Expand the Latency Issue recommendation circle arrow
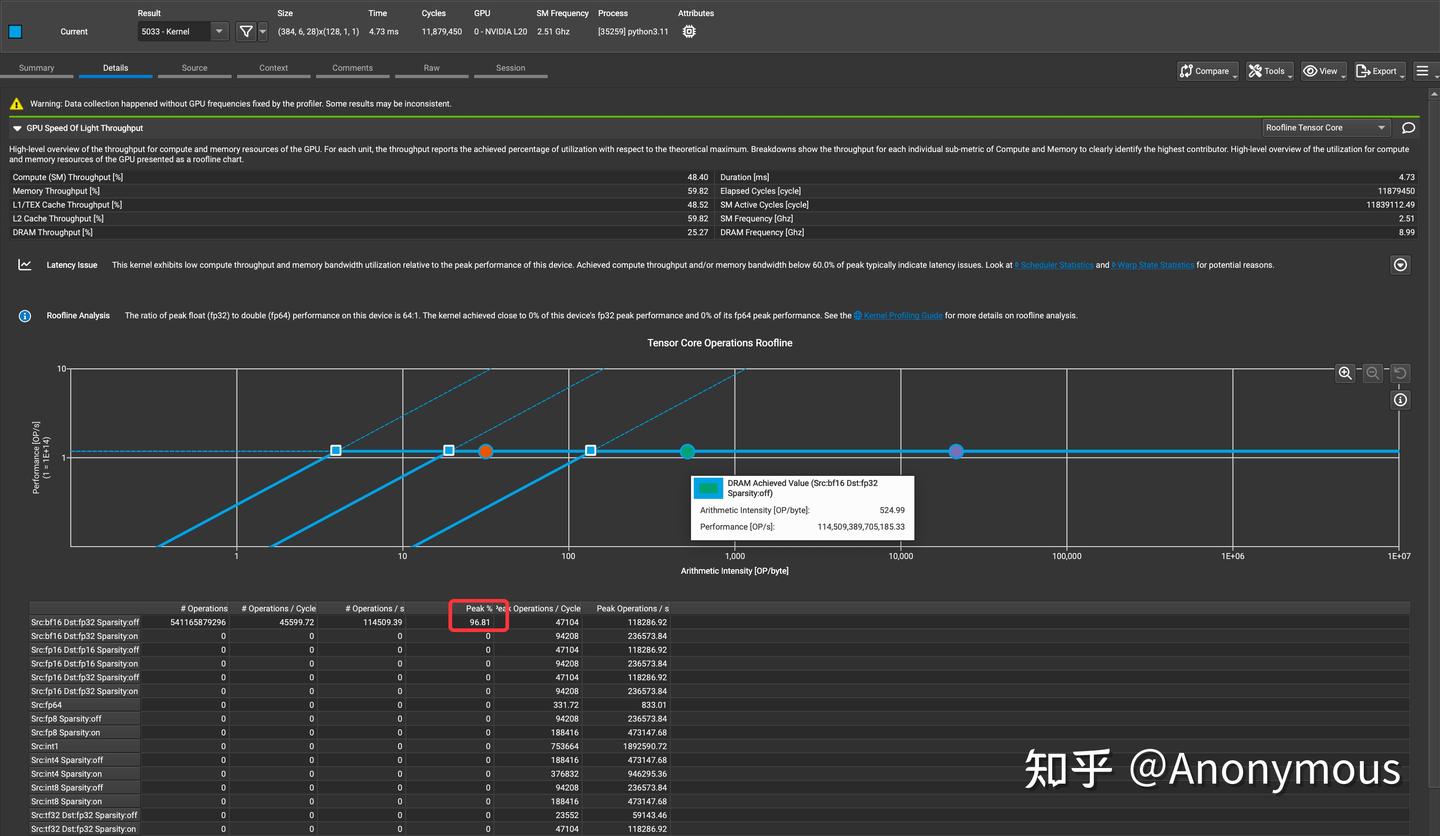Image resolution: width=1440 pixels, height=836 pixels. pos(1400,264)
